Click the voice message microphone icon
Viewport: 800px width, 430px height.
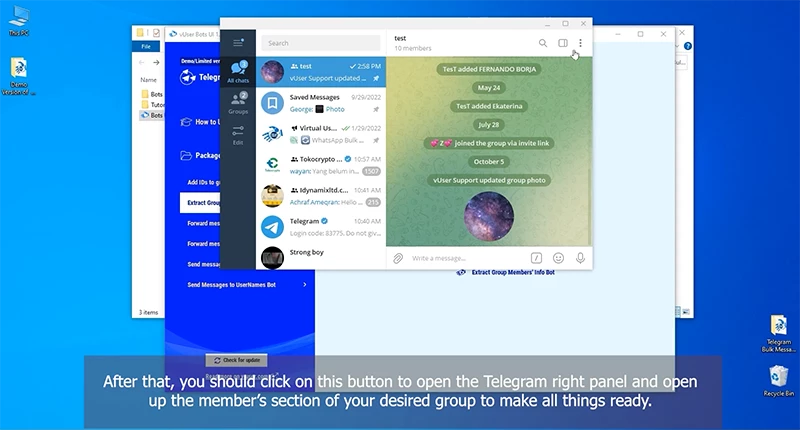click(x=580, y=258)
